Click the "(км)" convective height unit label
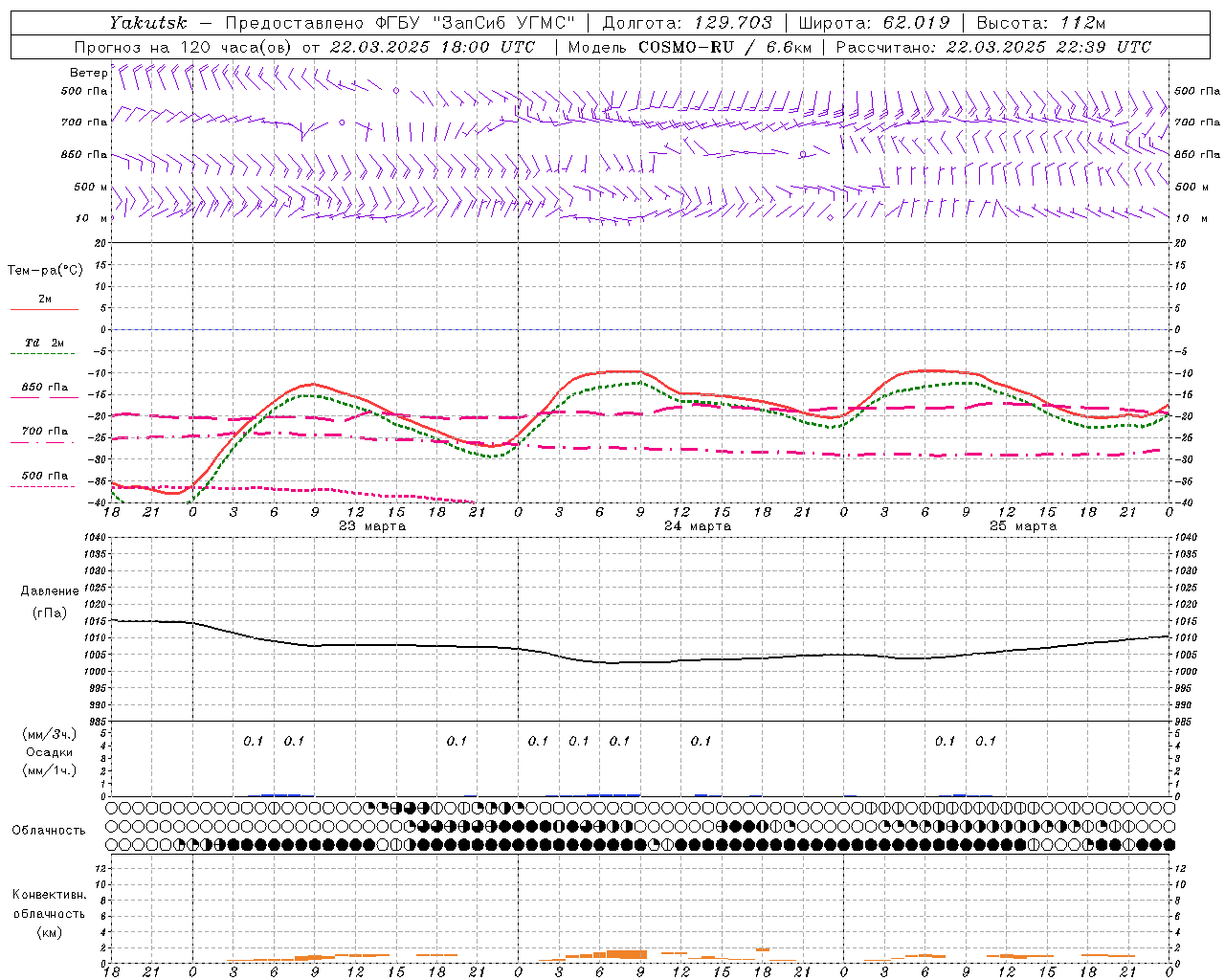Screen dimensions: 1225x980 [x=50, y=932]
